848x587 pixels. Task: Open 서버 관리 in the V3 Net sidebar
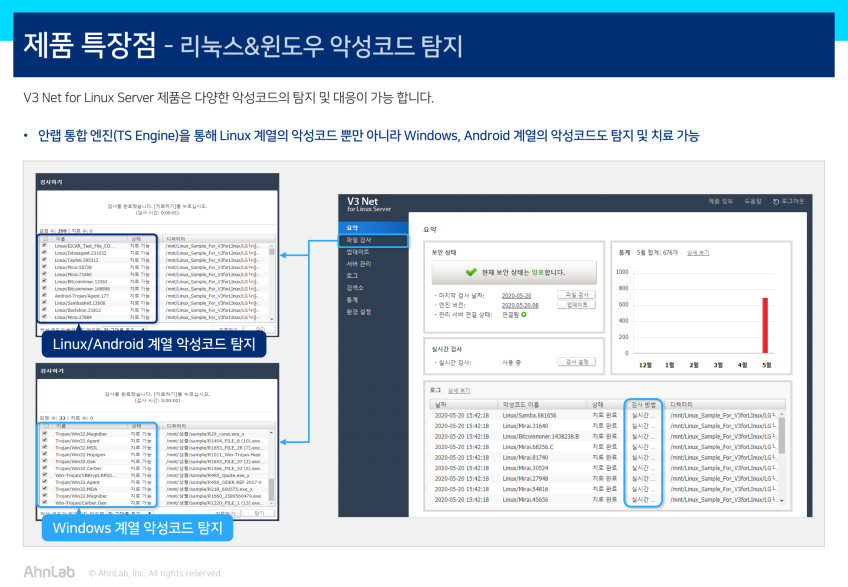tap(373, 264)
